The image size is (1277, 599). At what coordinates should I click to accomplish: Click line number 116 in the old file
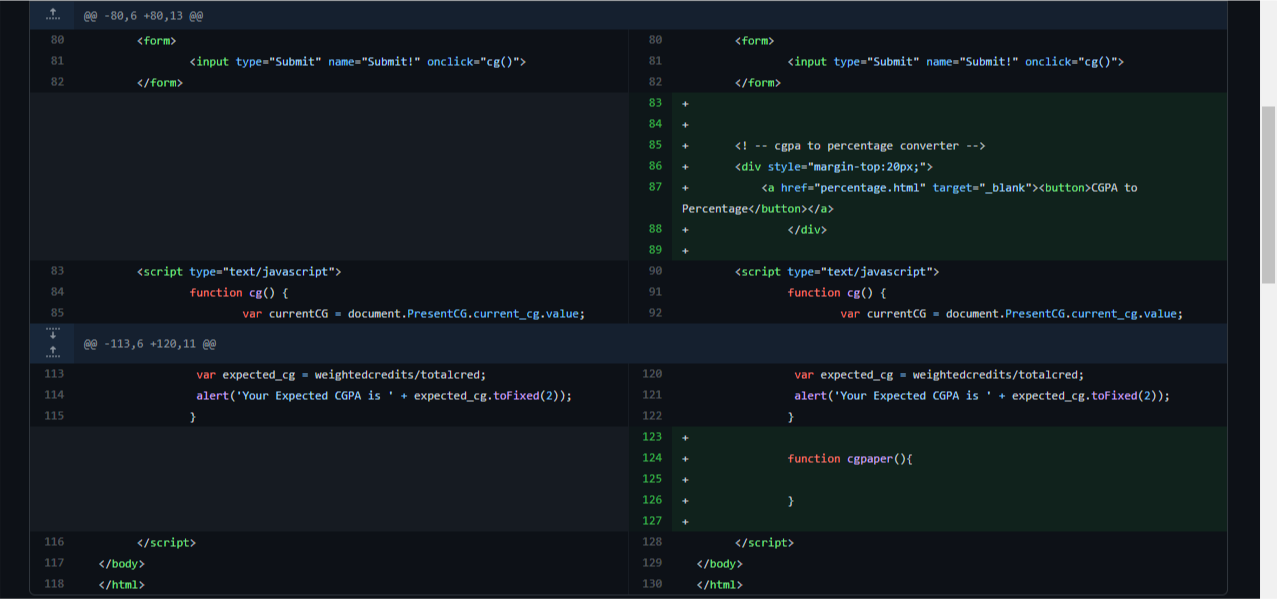pos(55,542)
